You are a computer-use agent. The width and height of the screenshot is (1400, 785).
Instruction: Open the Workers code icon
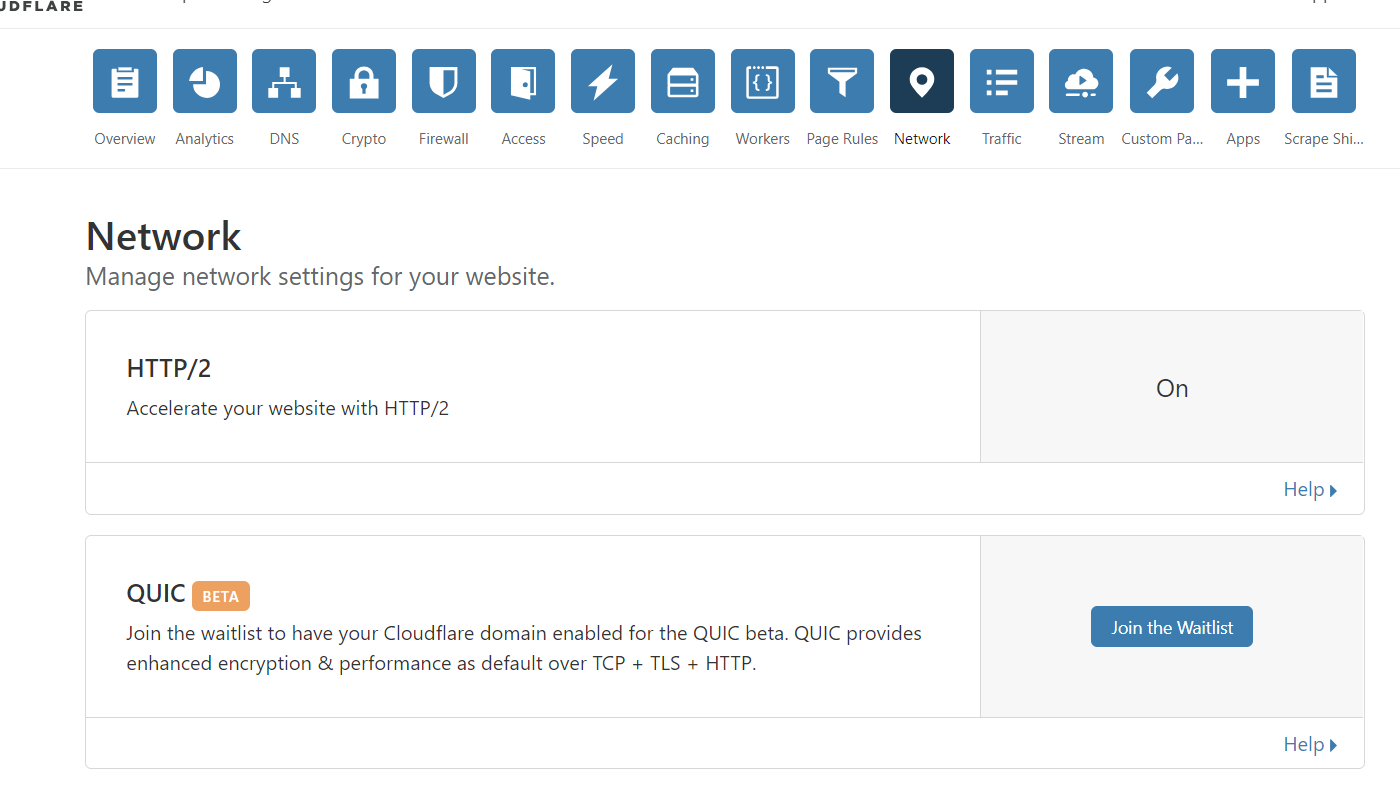pos(763,81)
